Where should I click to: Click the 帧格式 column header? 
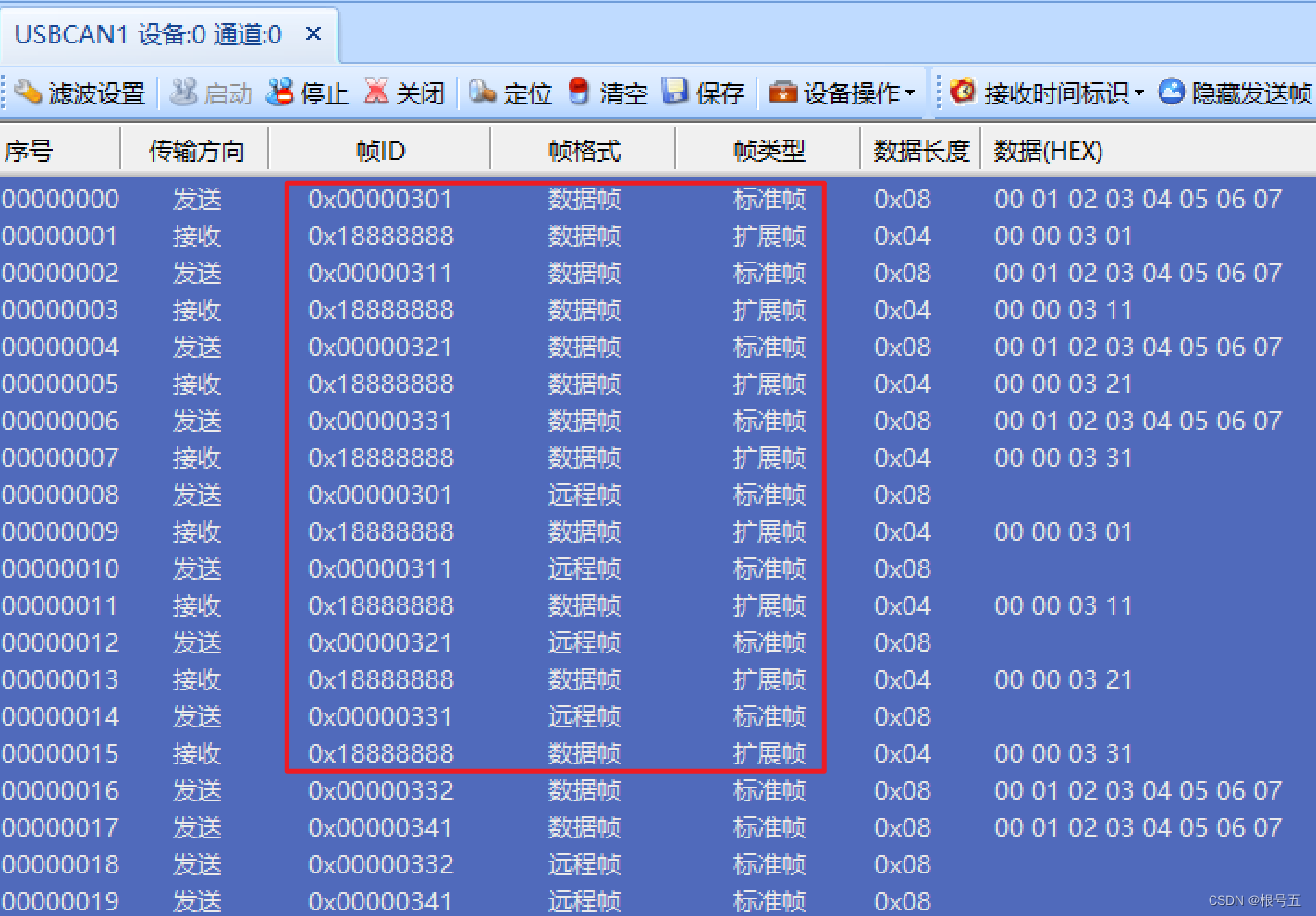coord(584,151)
